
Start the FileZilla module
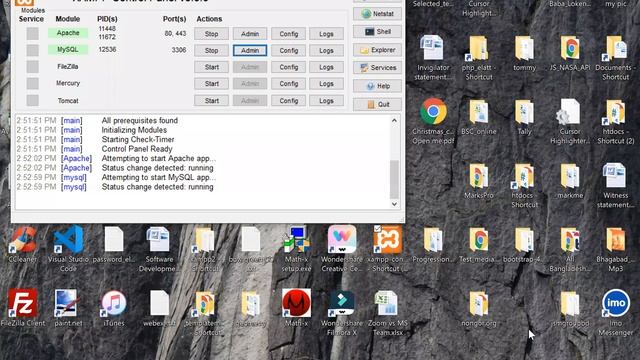211,67
